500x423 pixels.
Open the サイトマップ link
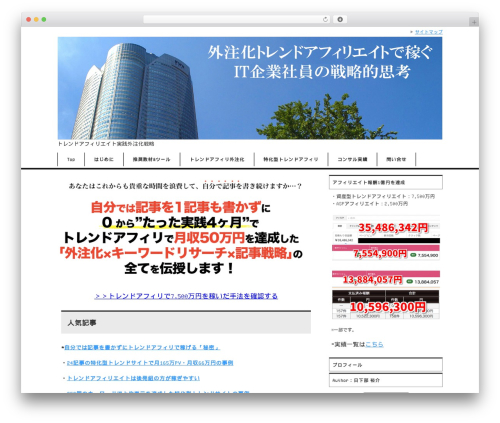[x=429, y=32]
